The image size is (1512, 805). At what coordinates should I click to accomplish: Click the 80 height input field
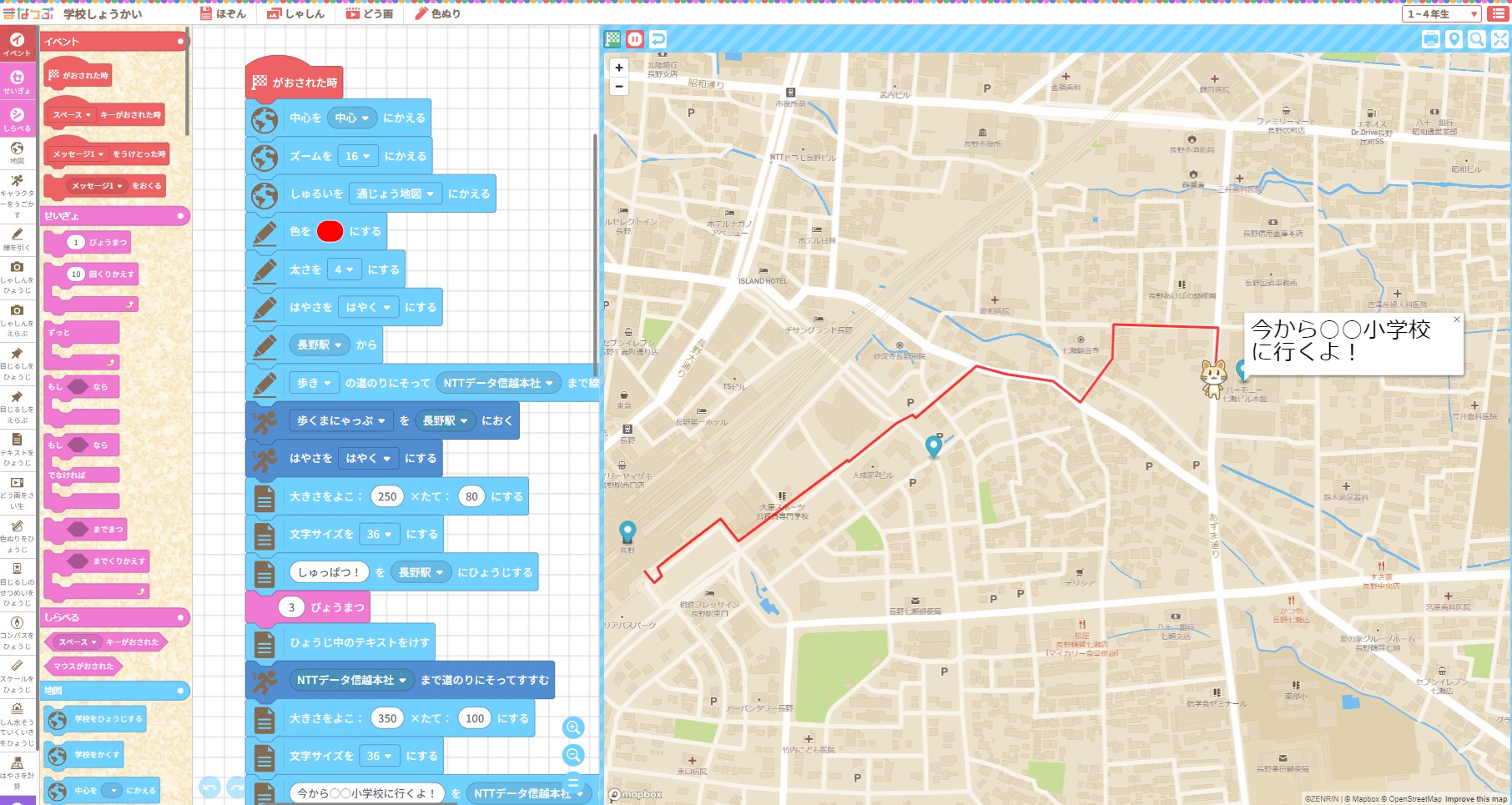tap(471, 496)
